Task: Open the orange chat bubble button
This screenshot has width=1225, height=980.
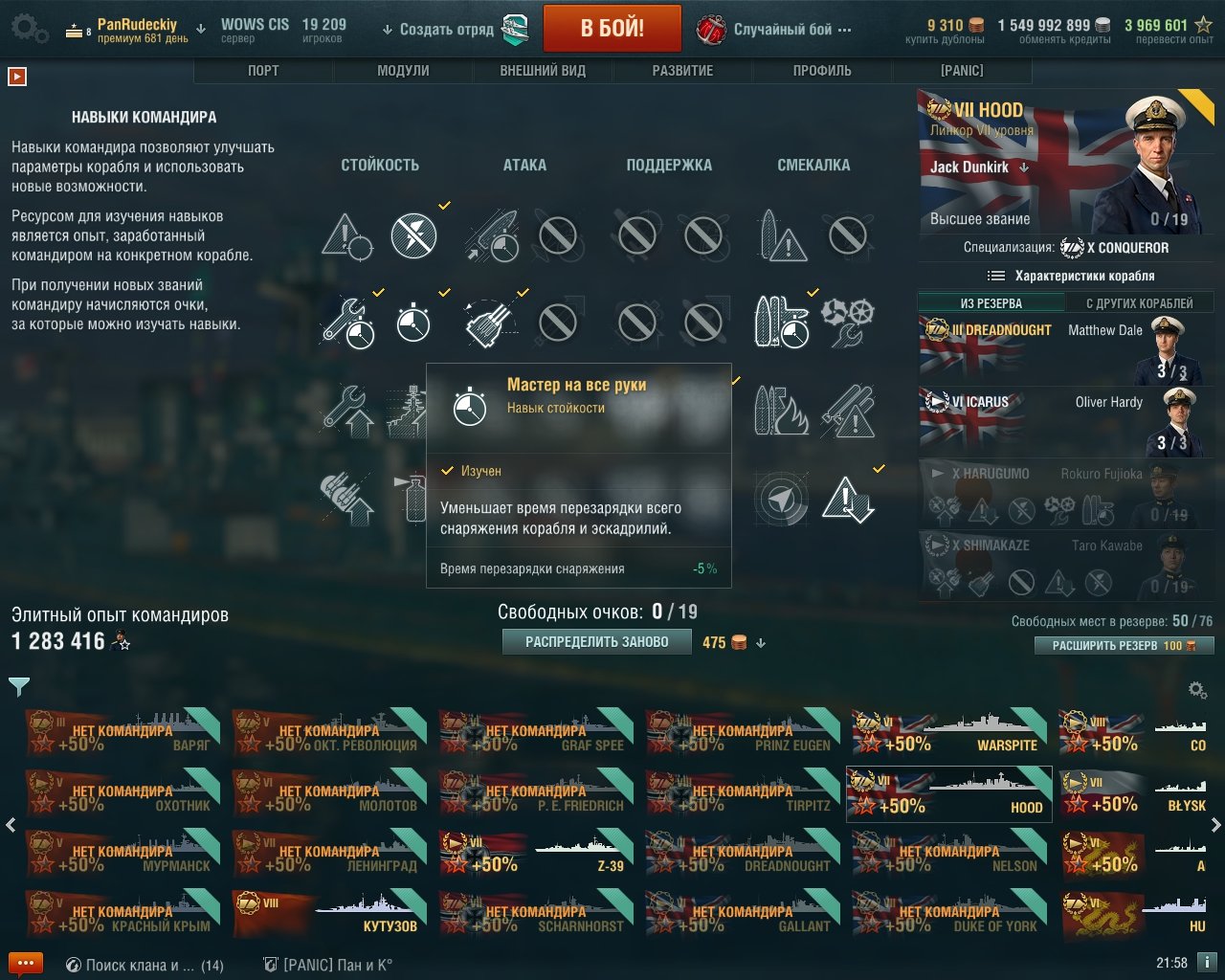Action: (26, 964)
